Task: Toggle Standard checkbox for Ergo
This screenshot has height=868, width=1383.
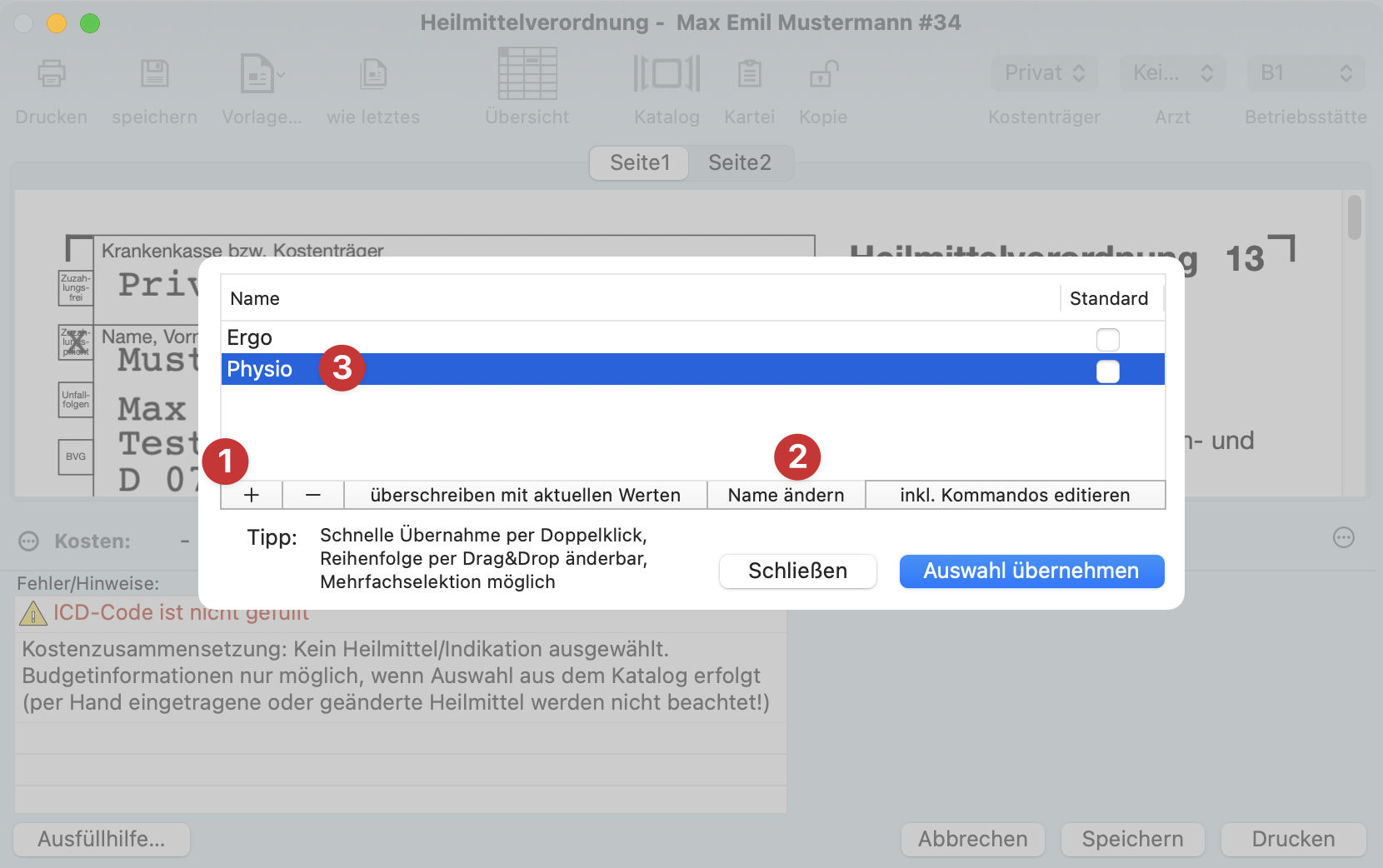Action: [x=1108, y=339]
